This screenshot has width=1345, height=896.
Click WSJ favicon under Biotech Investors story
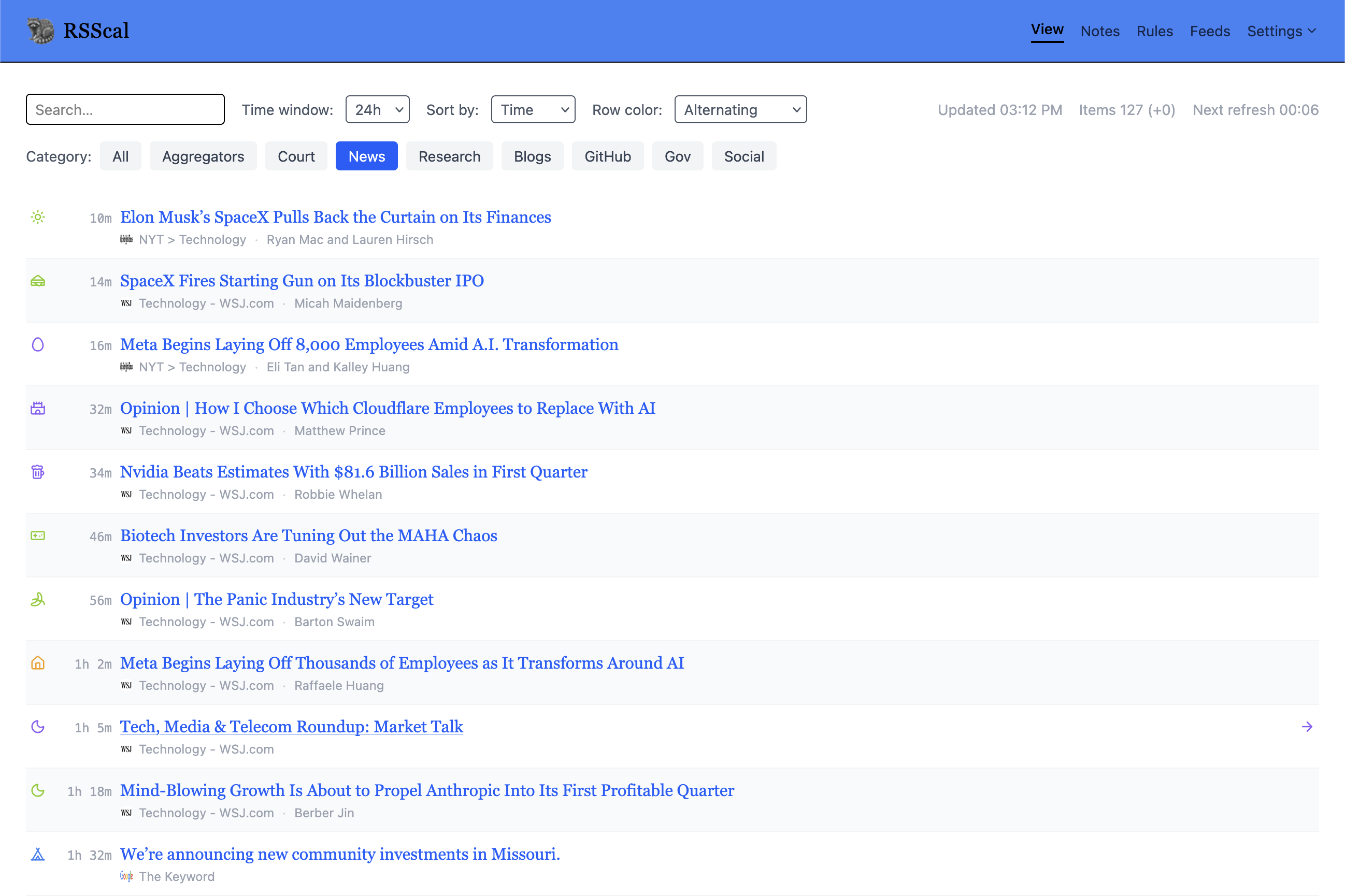click(x=126, y=558)
